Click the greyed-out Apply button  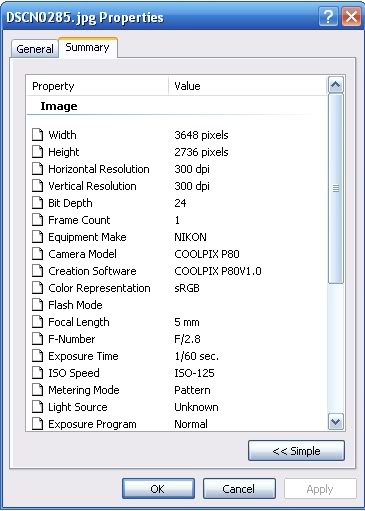[320, 489]
